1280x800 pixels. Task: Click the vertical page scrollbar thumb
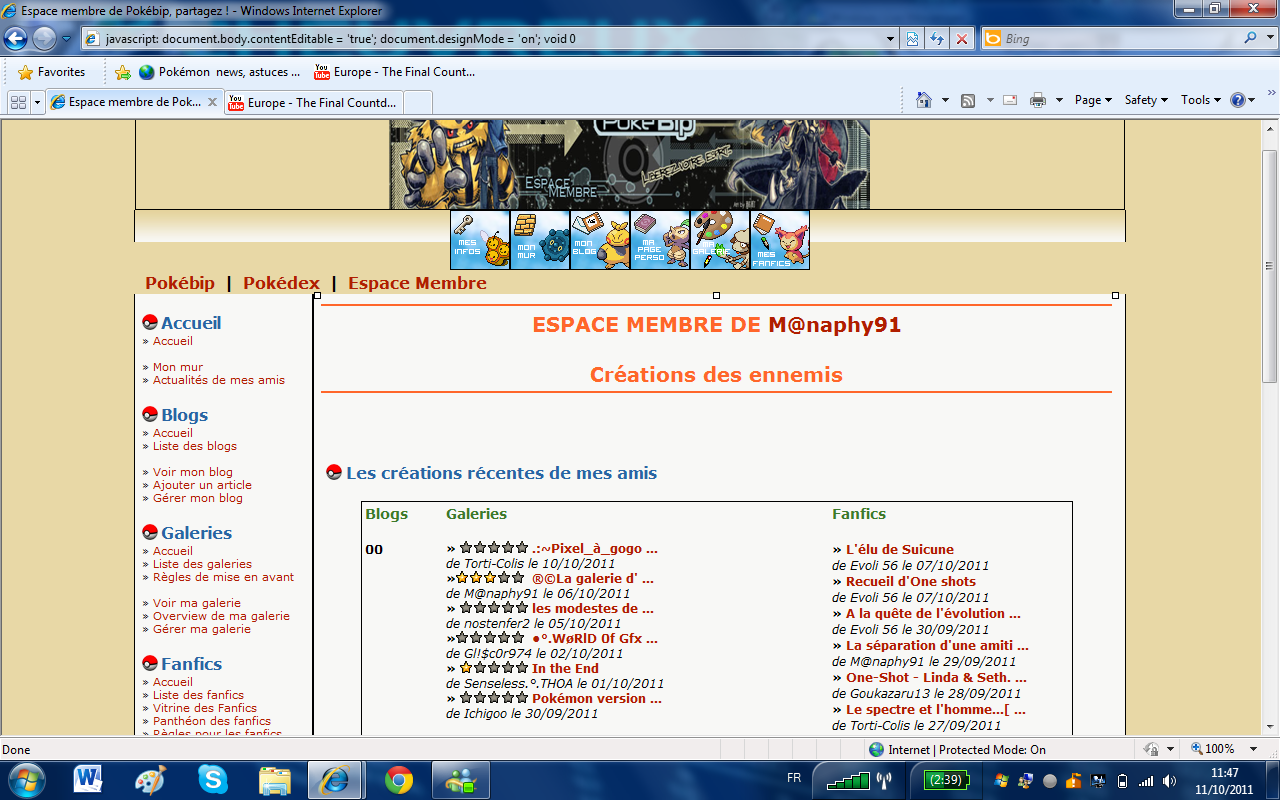coord(1270,266)
